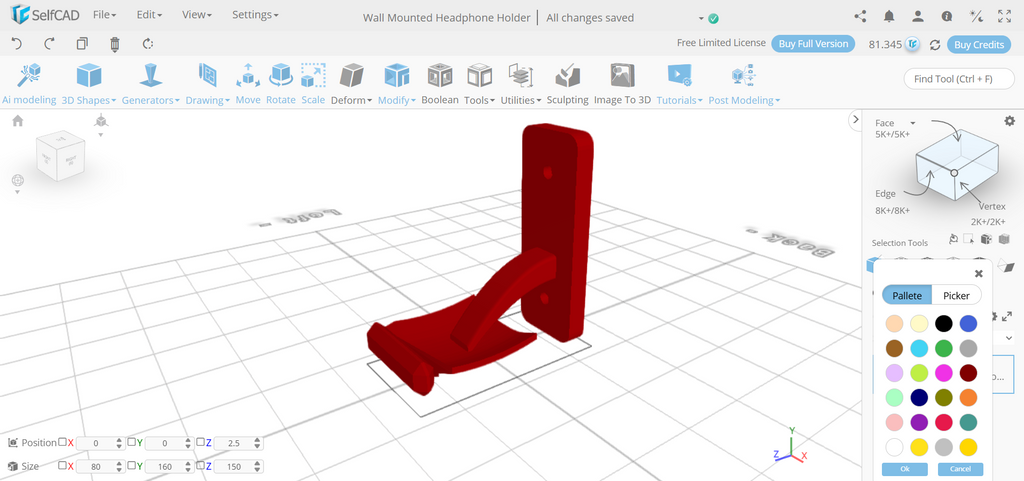Toggle Position Y checkbox

click(x=131, y=442)
